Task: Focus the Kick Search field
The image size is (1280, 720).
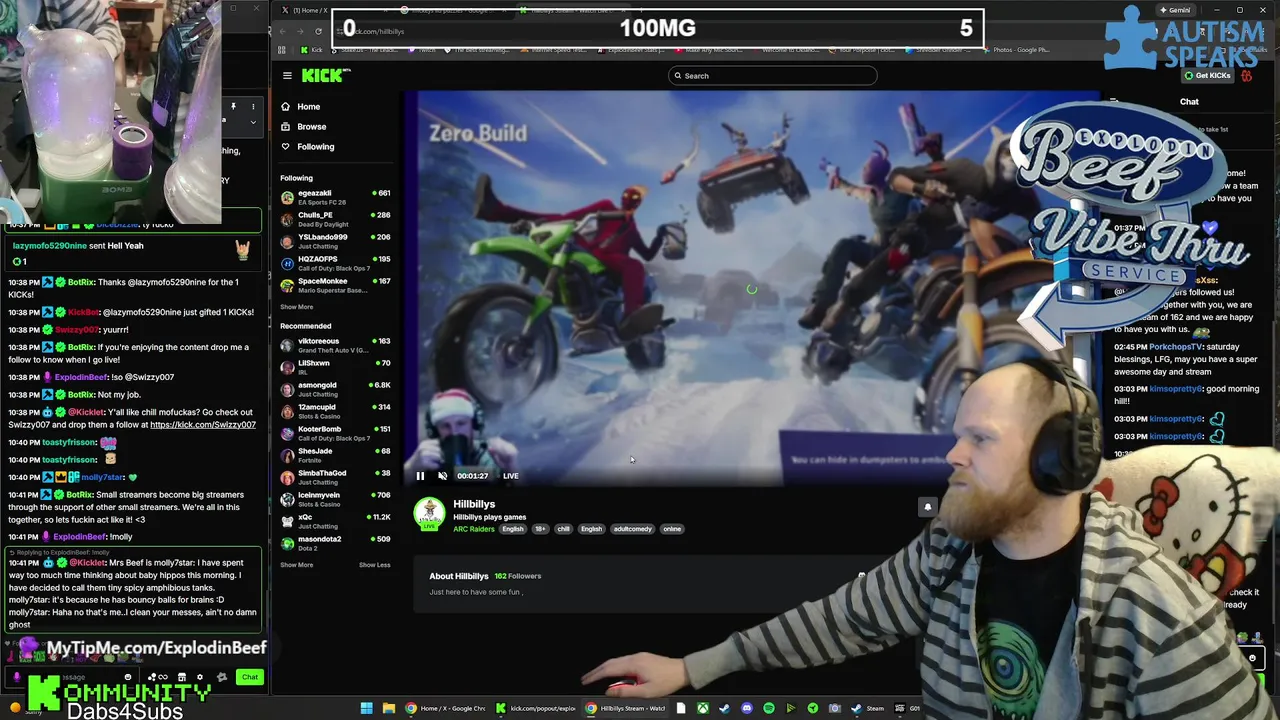Action: [x=772, y=75]
